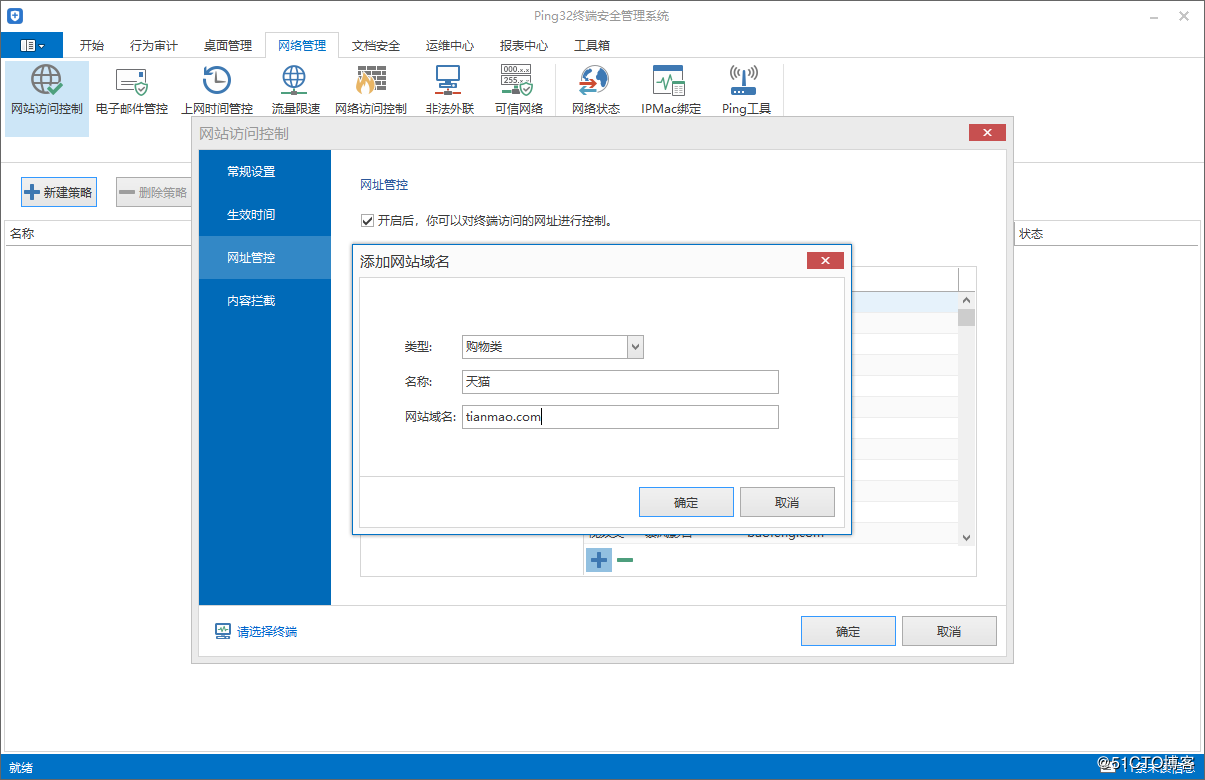Click the plus icon to add domain
The width and height of the screenshot is (1205, 780).
click(598, 560)
